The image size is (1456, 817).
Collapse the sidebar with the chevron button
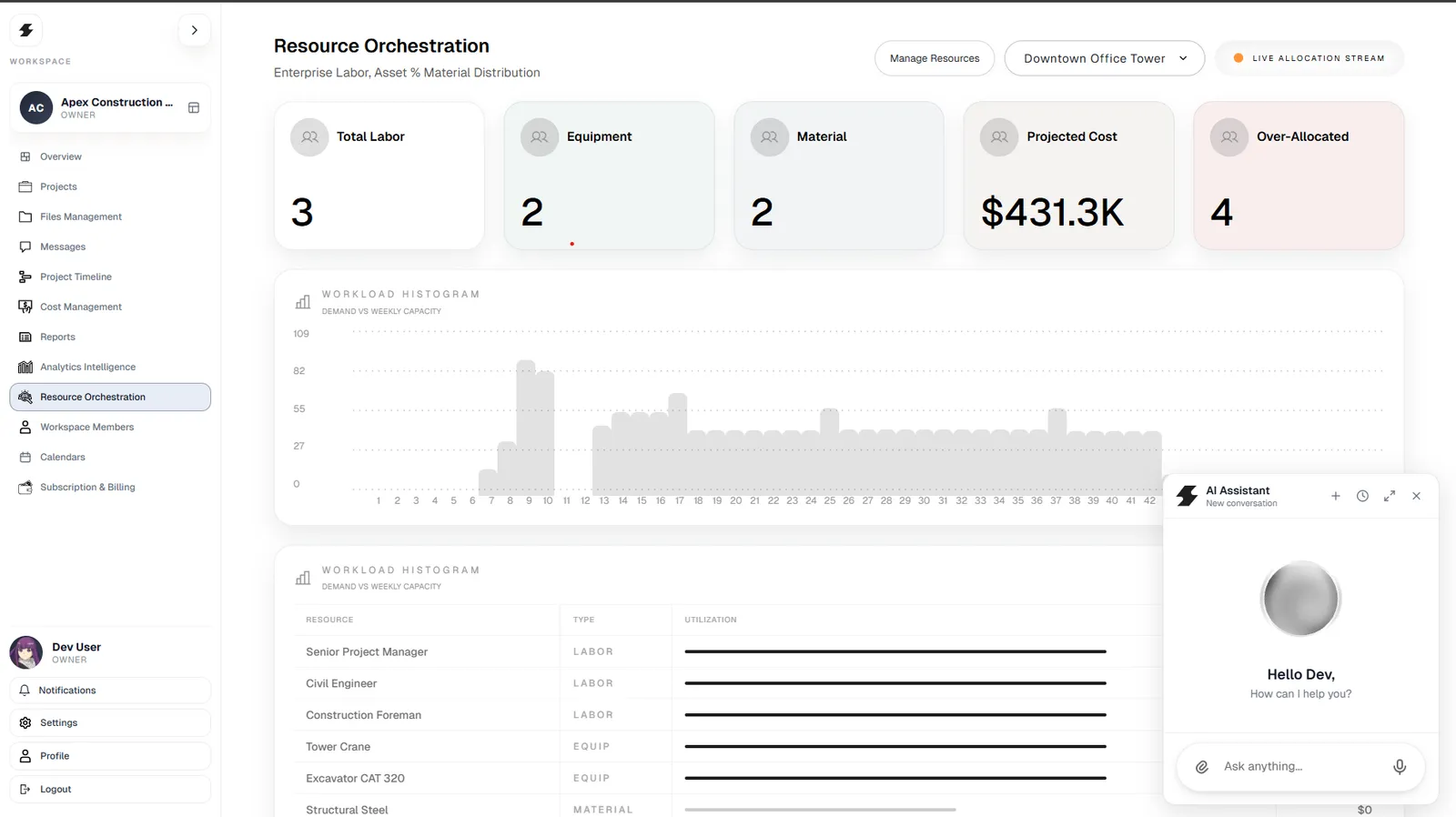click(194, 30)
